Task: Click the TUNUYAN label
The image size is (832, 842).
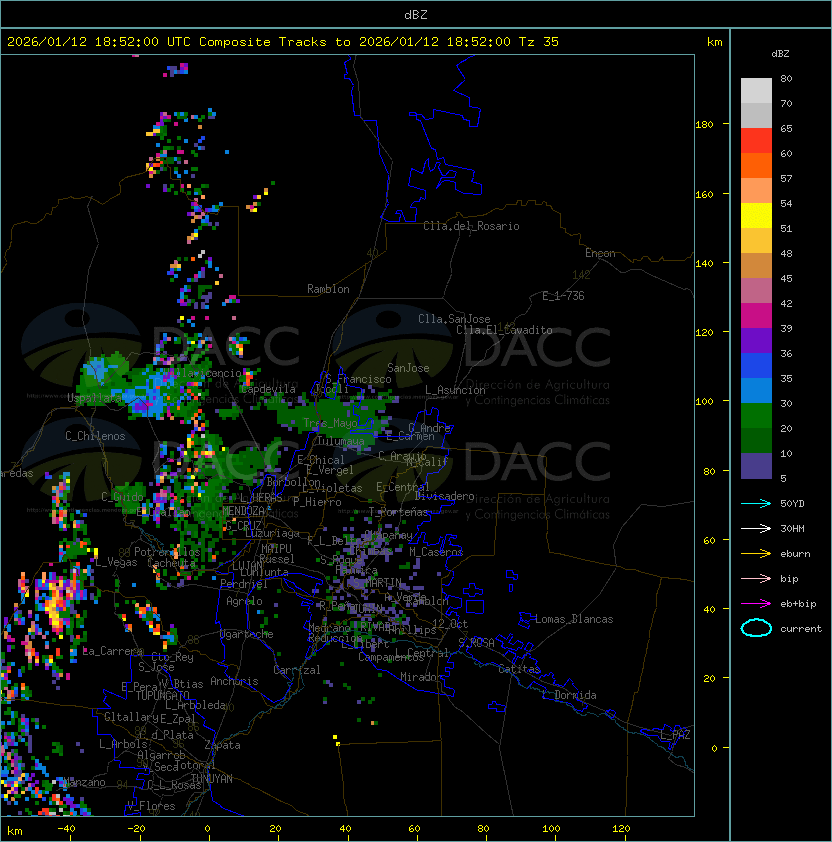Action: coord(212,779)
